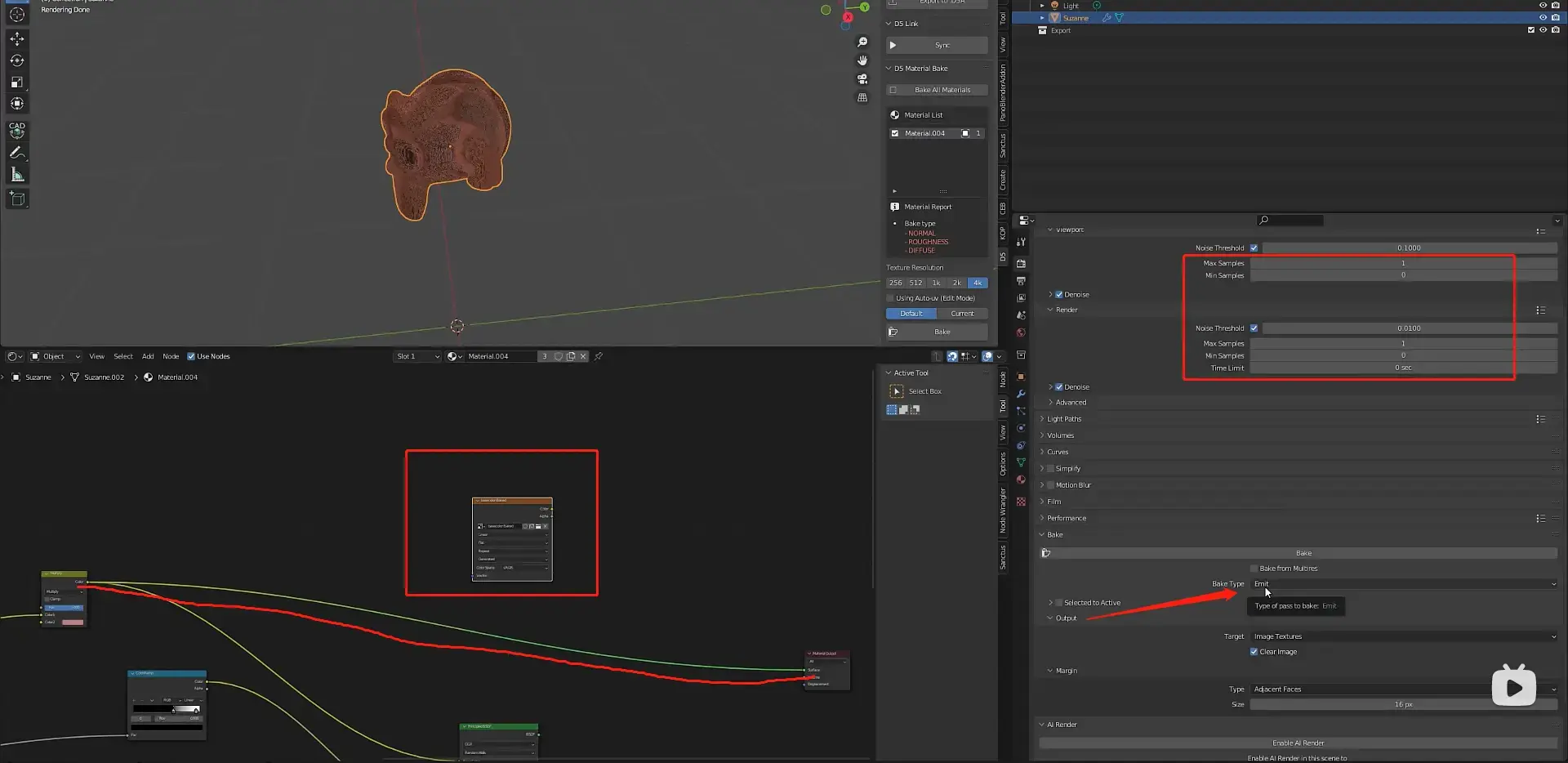1568x763 pixels.
Task: Open the Scene properties tab icon
Action: 1021,315
